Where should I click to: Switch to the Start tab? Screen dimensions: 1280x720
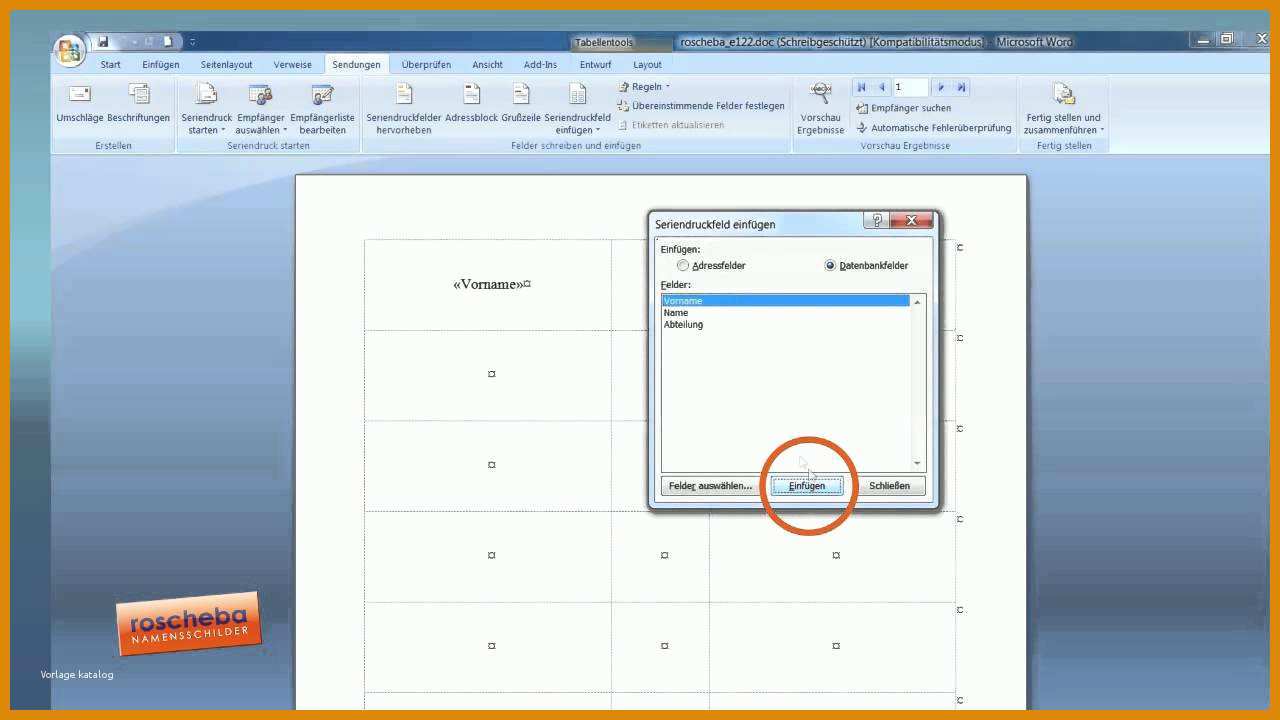[x=110, y=65]
